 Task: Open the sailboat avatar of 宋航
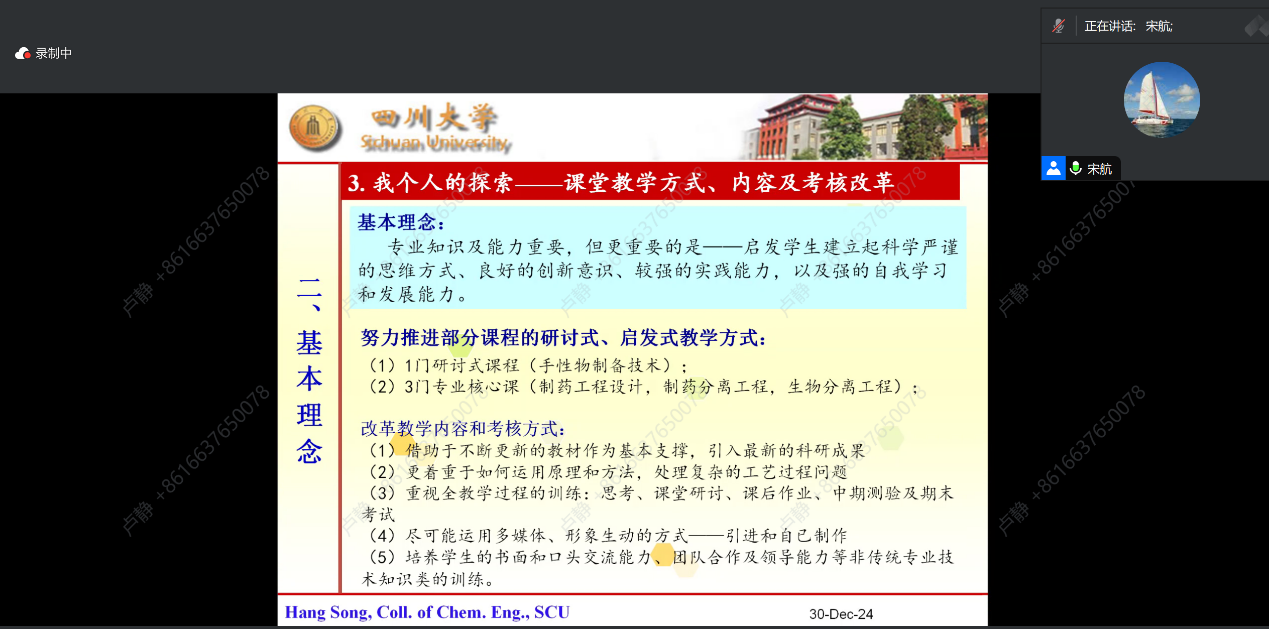click(1161, 100)
